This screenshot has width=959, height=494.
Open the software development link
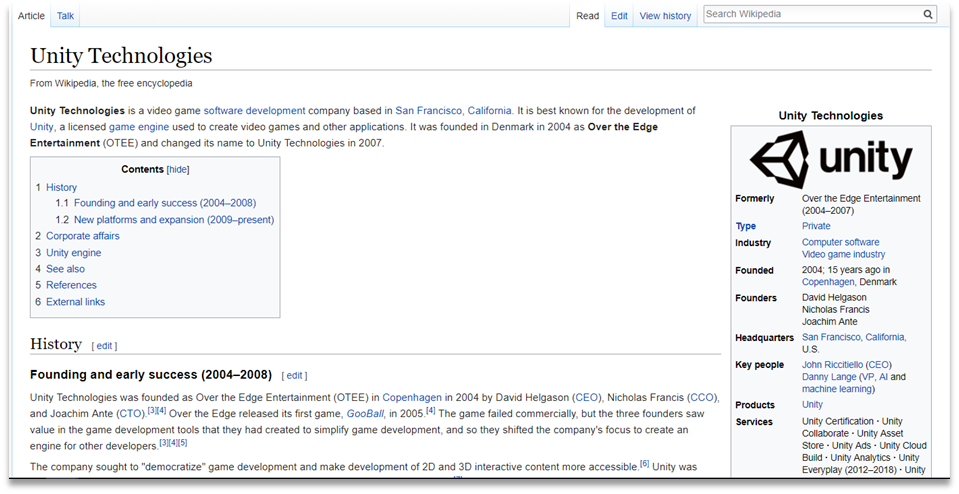(x=254, y=111)
